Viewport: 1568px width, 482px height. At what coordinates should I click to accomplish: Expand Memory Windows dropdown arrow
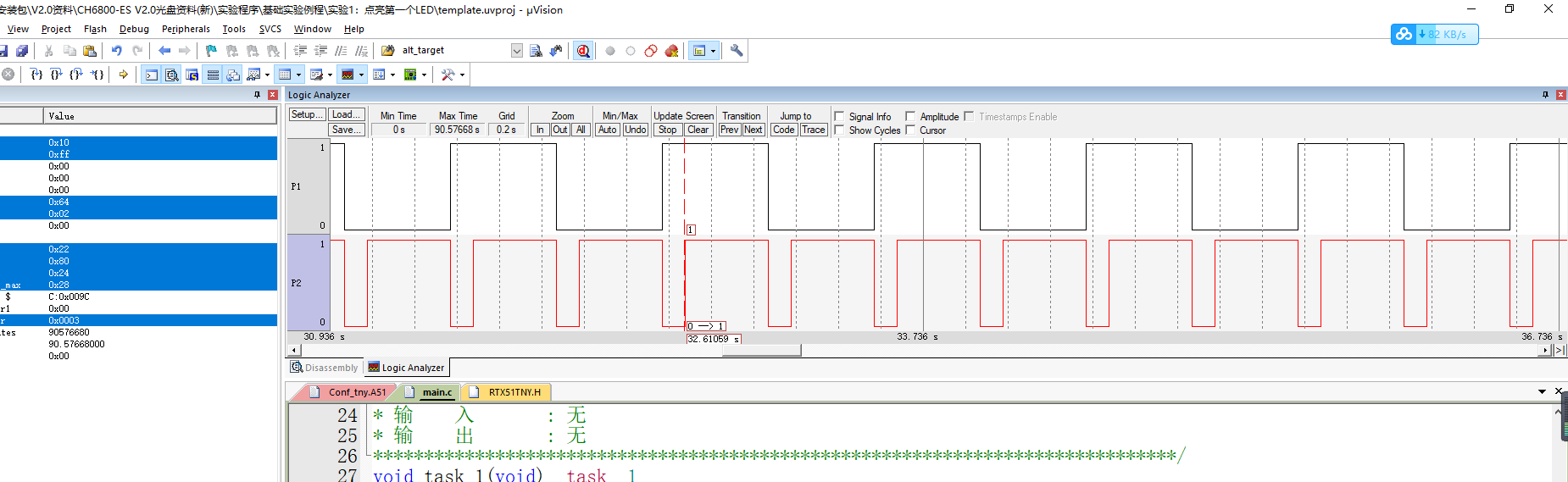click(x=298, y=75)
